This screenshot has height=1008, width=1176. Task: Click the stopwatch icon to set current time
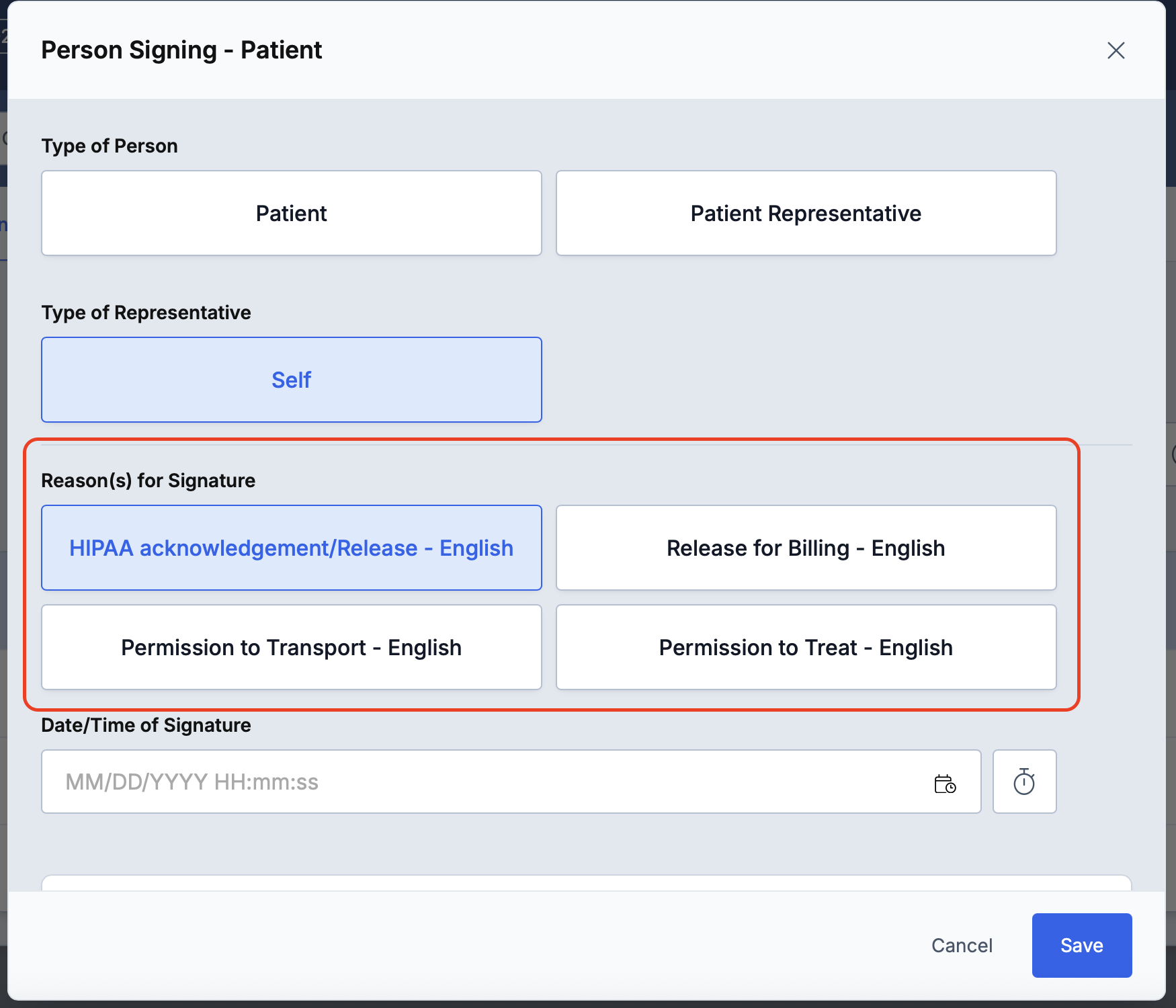[1024, 782]
